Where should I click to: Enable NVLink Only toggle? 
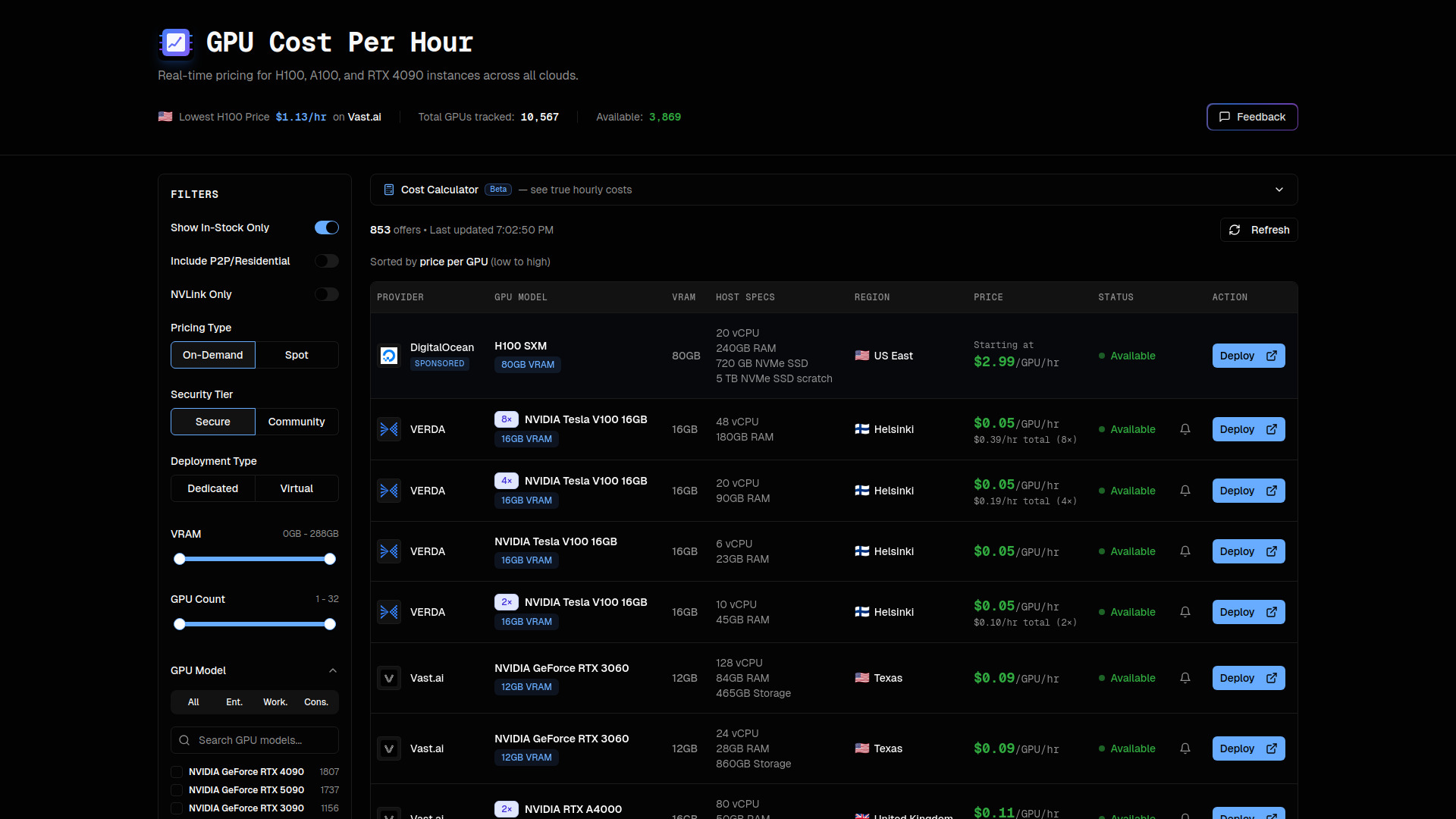click(326, 294)
